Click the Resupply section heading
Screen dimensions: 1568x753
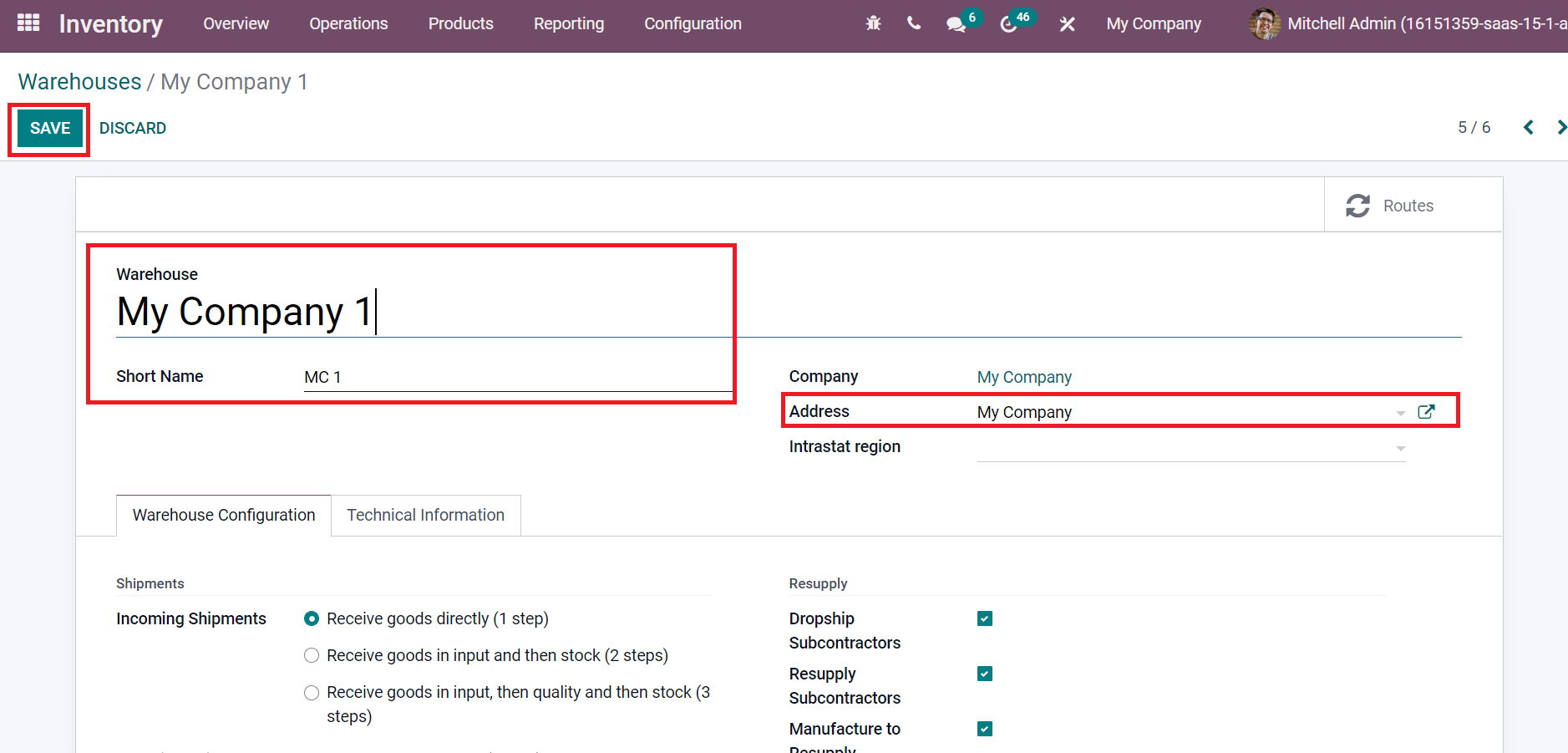click(818, 583)
